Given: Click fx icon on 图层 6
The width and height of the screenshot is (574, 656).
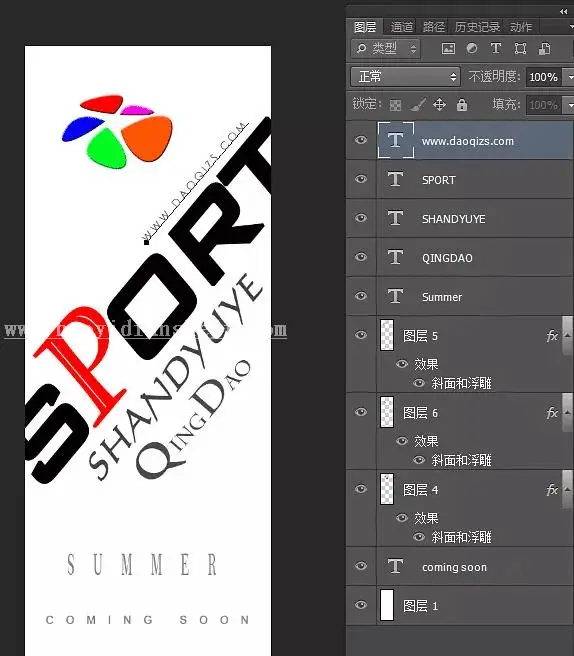Looking at the screenshot, I should tap(552, 413).
